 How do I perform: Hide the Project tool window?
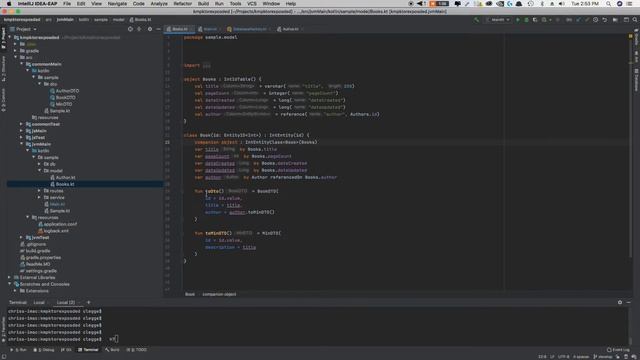pyautogui.click(x=158, y=29)
